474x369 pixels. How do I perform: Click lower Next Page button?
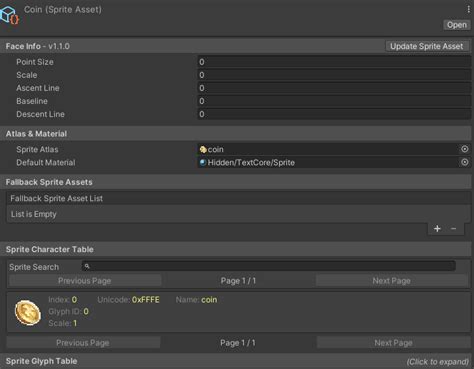[x=393, y=343]
